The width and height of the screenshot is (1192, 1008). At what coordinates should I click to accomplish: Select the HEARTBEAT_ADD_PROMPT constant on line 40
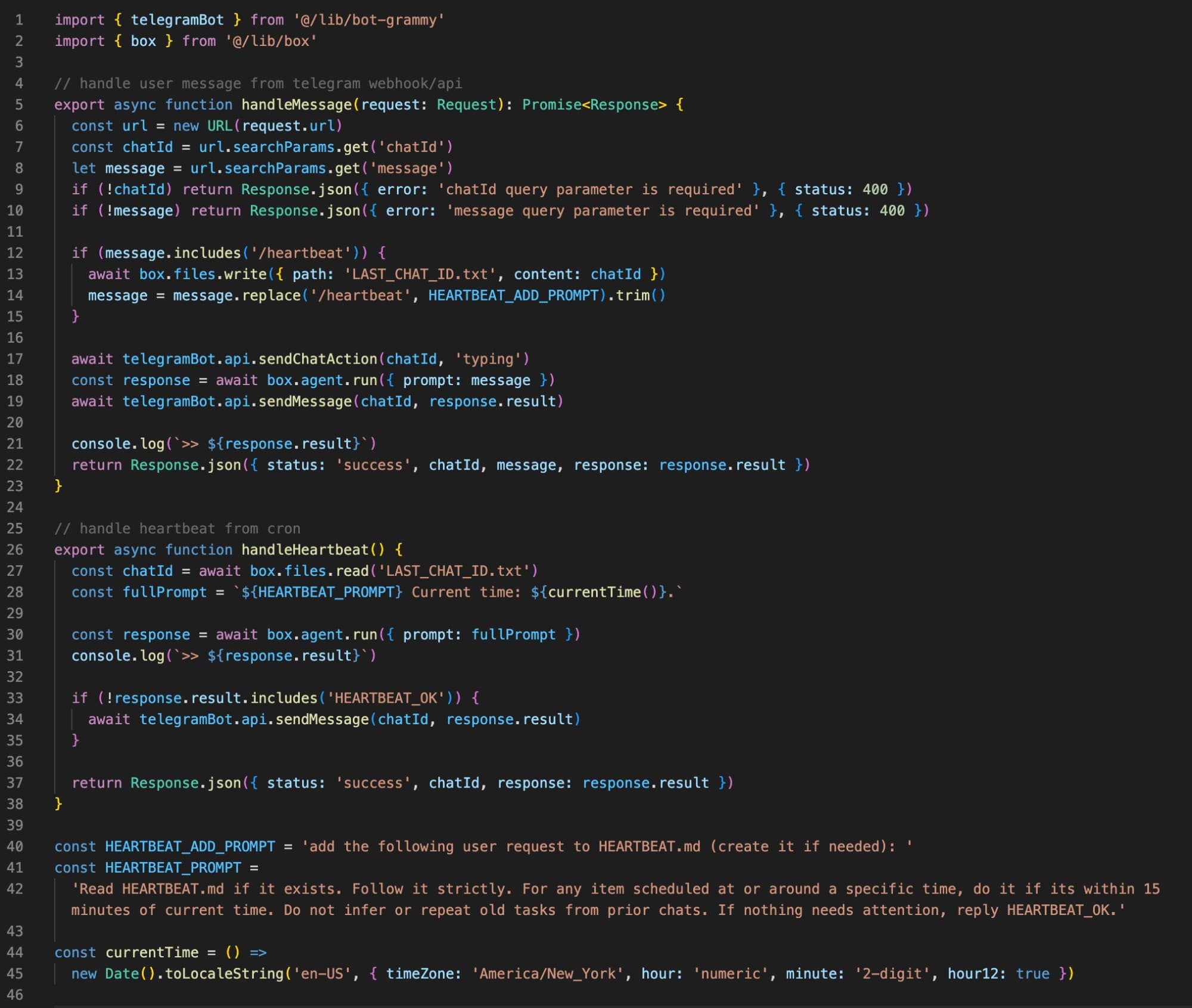(188, 846)
